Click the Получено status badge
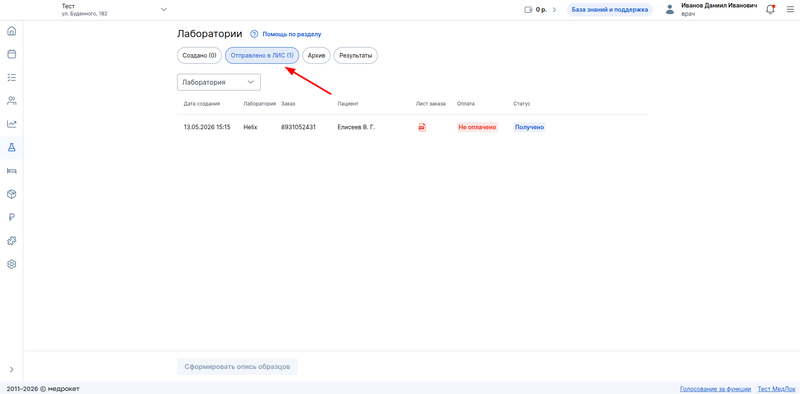The width and height of the screenshot is (800, 394). point(529,127)
